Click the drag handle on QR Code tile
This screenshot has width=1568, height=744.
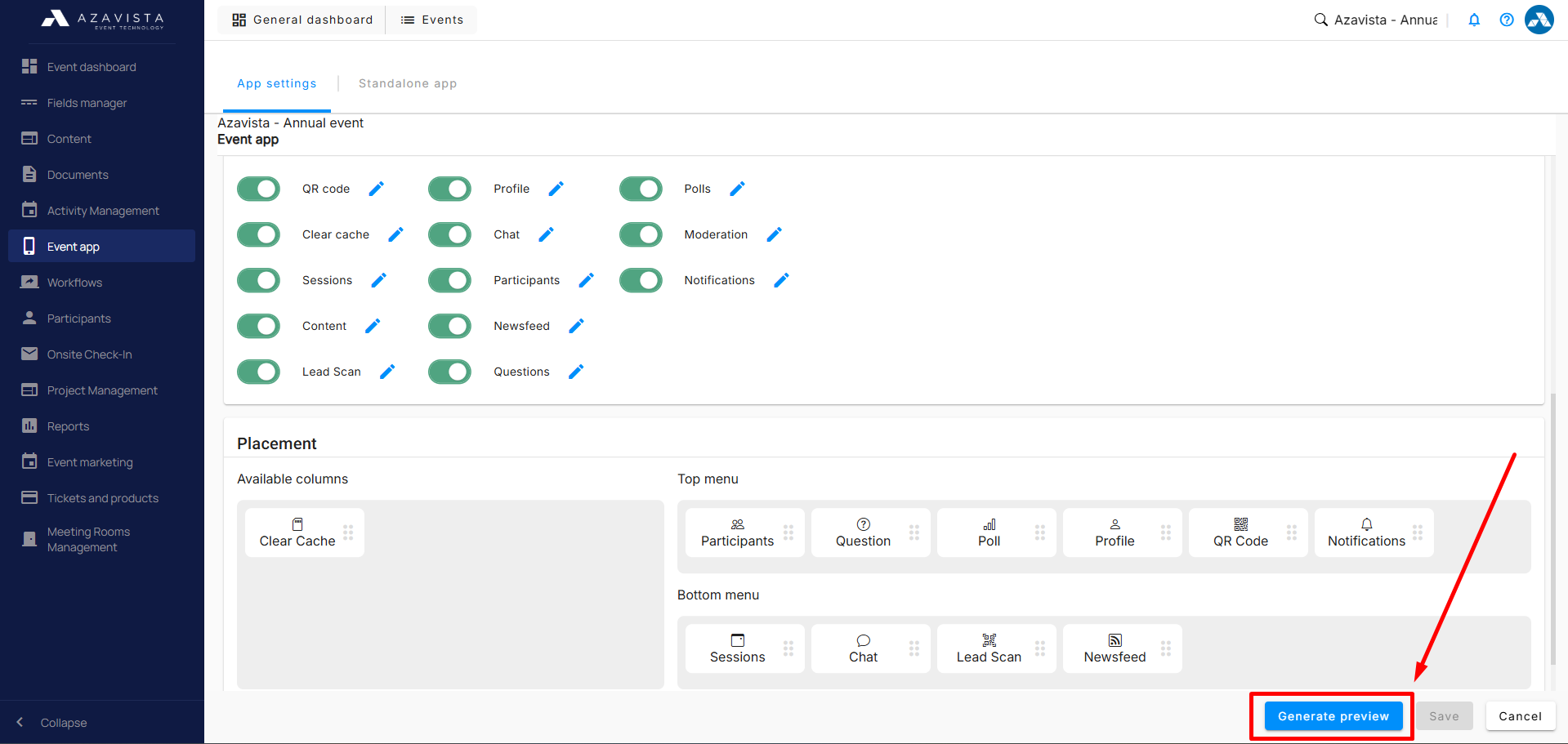[1292, 532]
